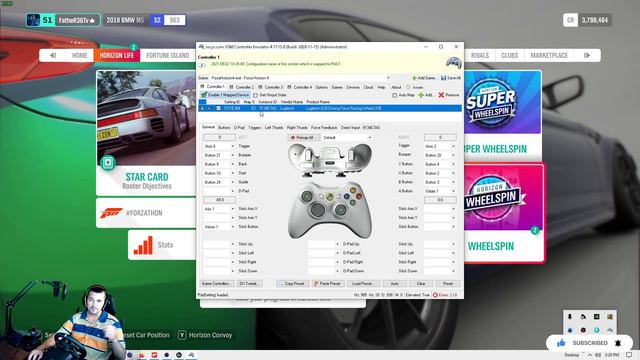Screen dimensions: 640x360
Task: Open the left Stick Axis X dropdown
Action: coord(233,209)
